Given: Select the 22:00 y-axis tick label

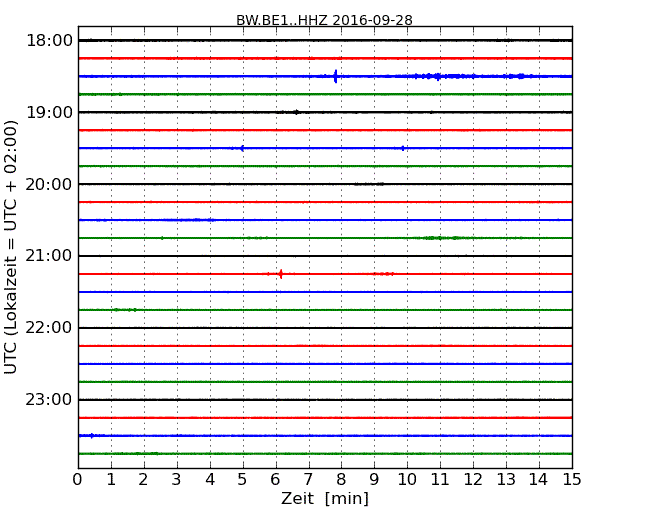Looking at the screenshot, I should (x=49, y=328).
